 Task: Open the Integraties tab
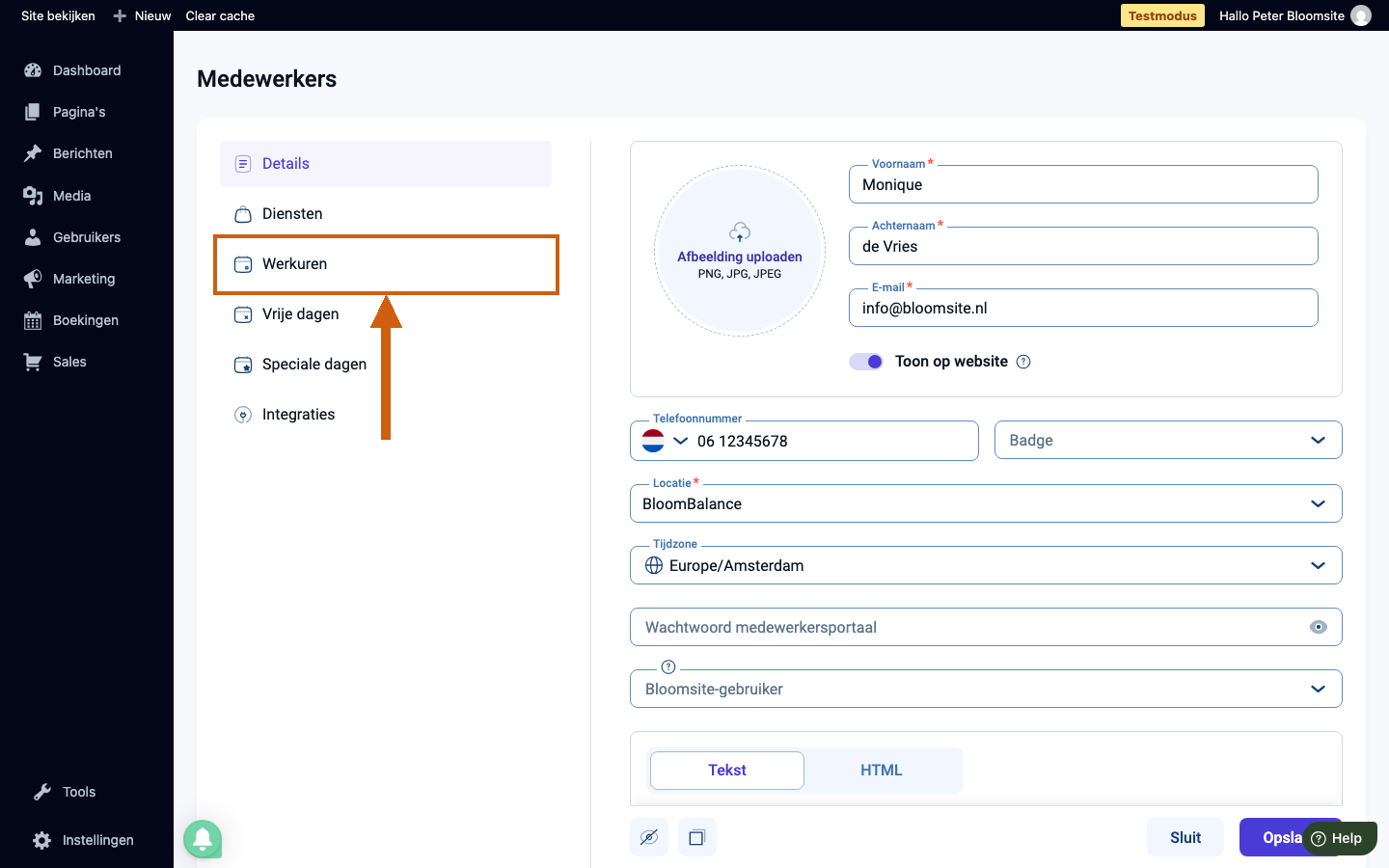pyautogui.click(x=386, y=415)
